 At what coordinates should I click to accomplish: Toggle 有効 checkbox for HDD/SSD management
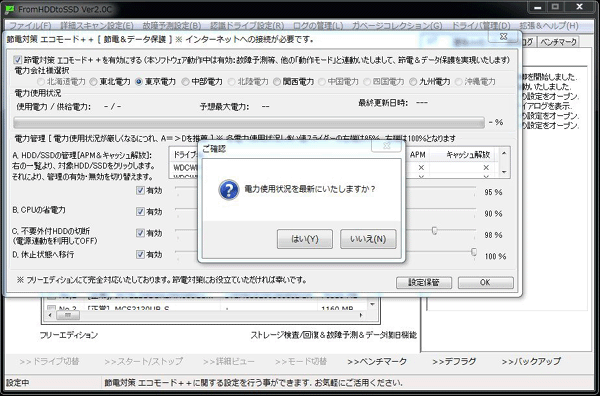coord(140,191)
